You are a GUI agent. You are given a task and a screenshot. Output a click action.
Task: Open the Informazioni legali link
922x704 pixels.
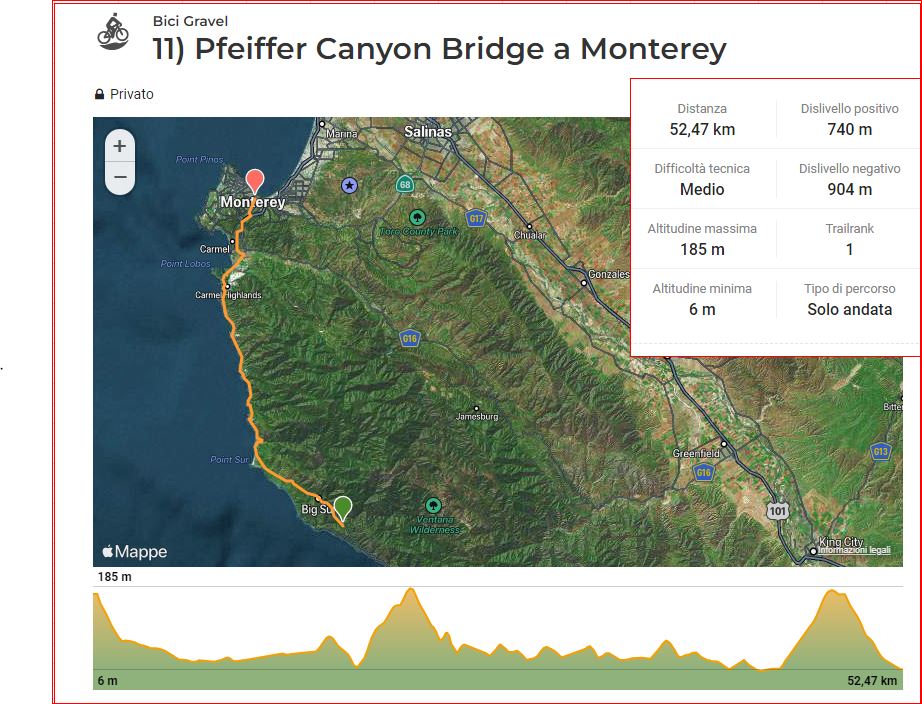854,550
